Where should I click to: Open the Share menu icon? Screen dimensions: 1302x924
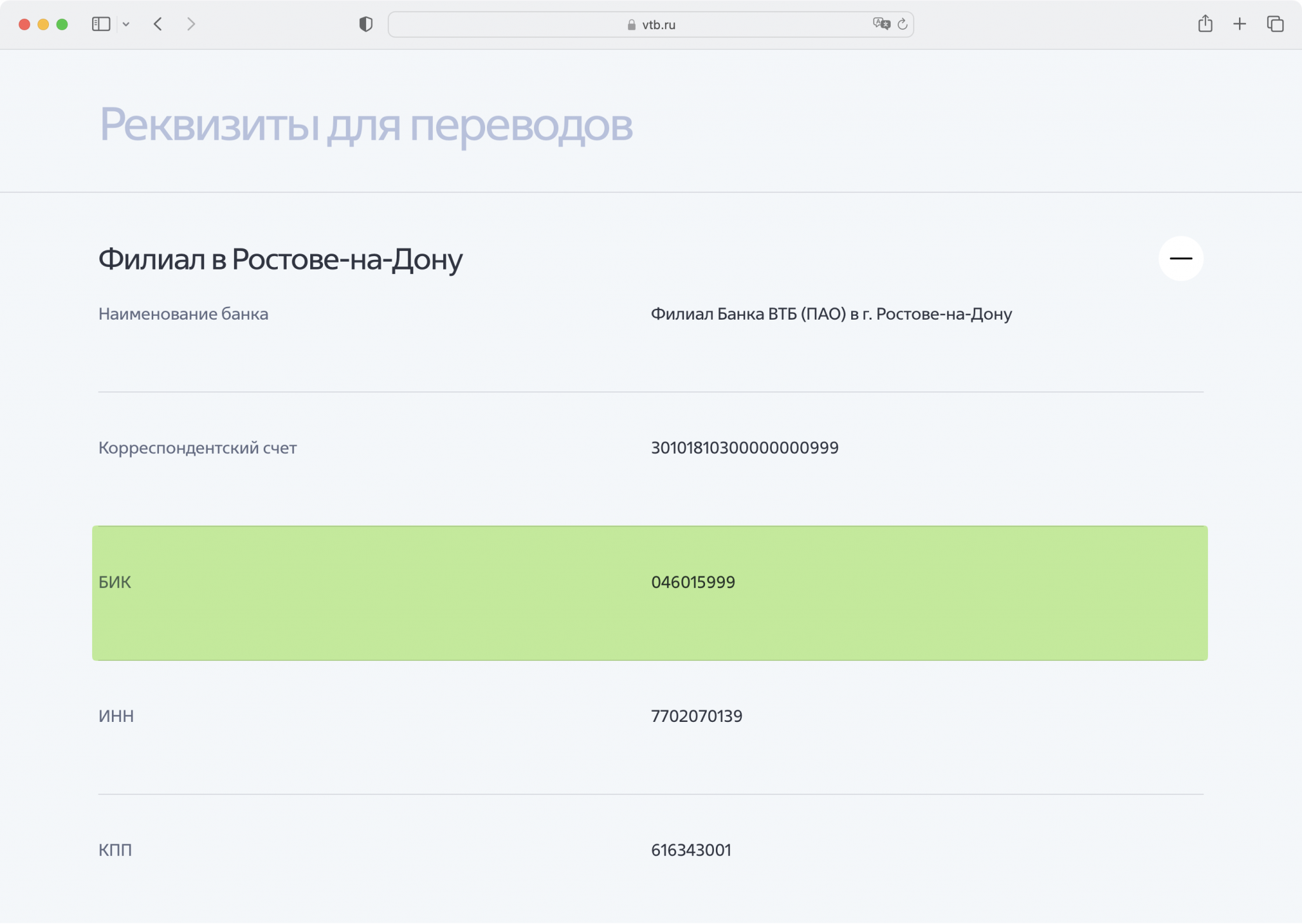(1205, 24)
